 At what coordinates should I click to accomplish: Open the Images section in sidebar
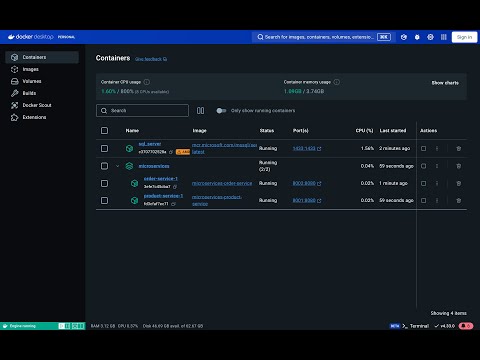point(42,69)
